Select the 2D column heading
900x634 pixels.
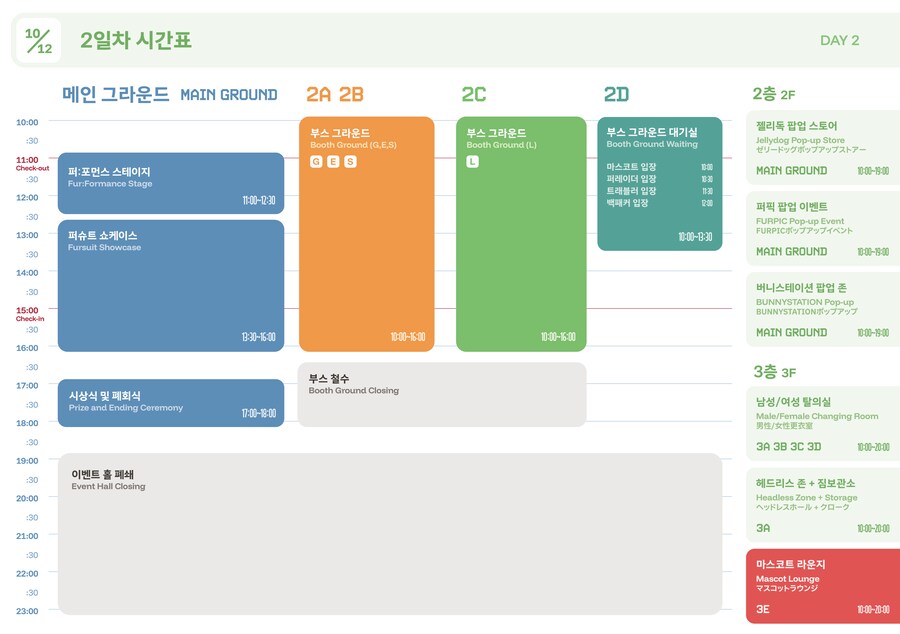[x=616, y=95]
